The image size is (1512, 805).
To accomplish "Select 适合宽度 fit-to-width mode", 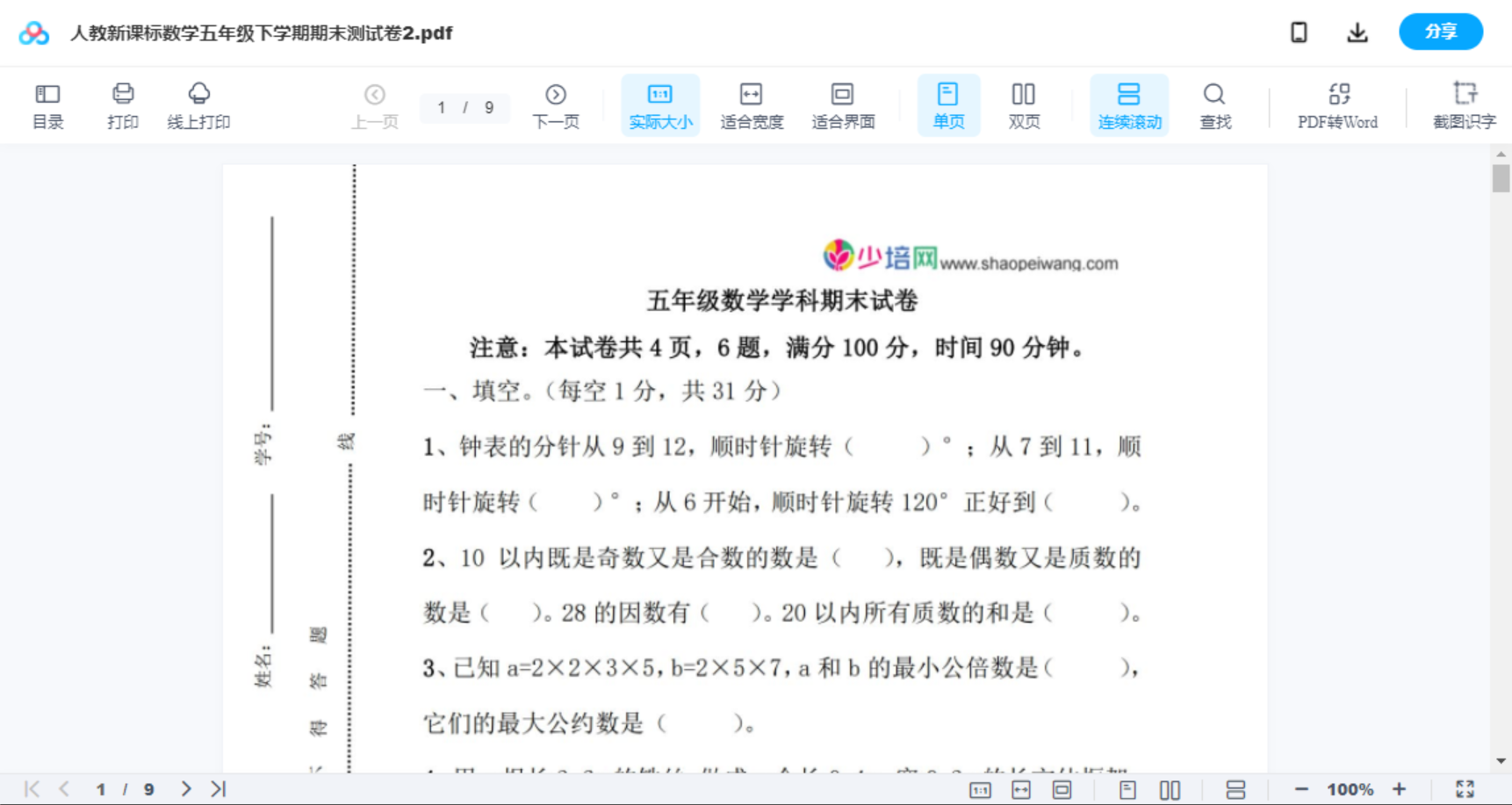I will click(752, 104).
